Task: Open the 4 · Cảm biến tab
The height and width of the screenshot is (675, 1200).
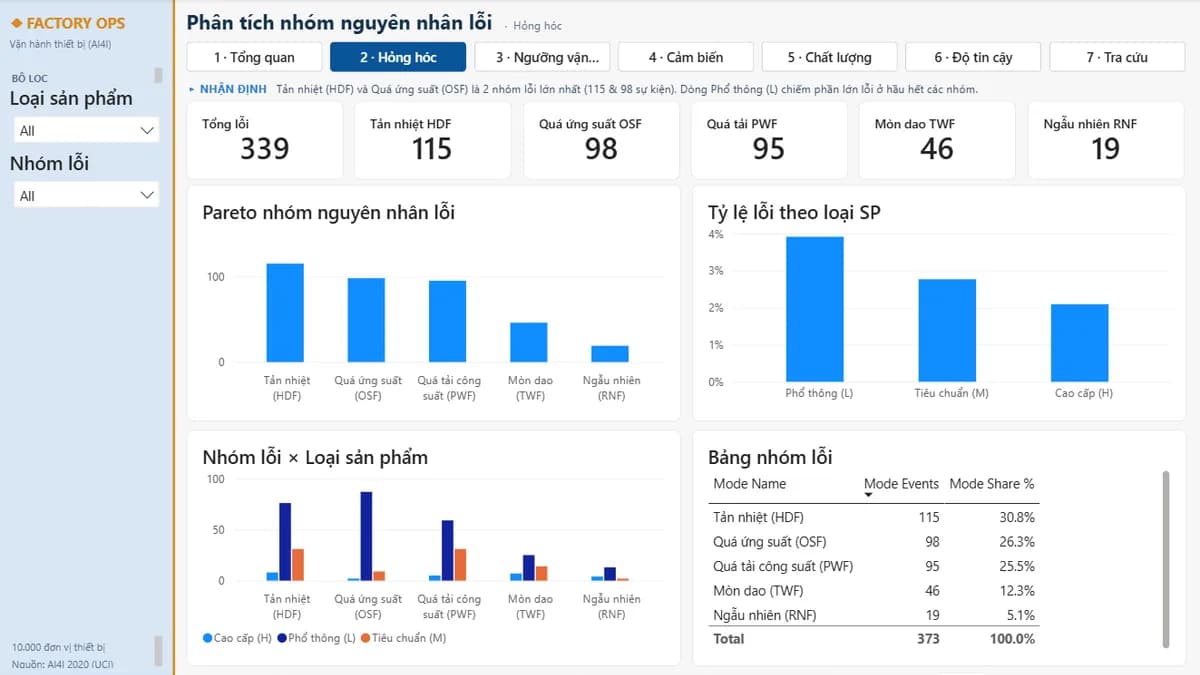Action: [x=685, y=57]
